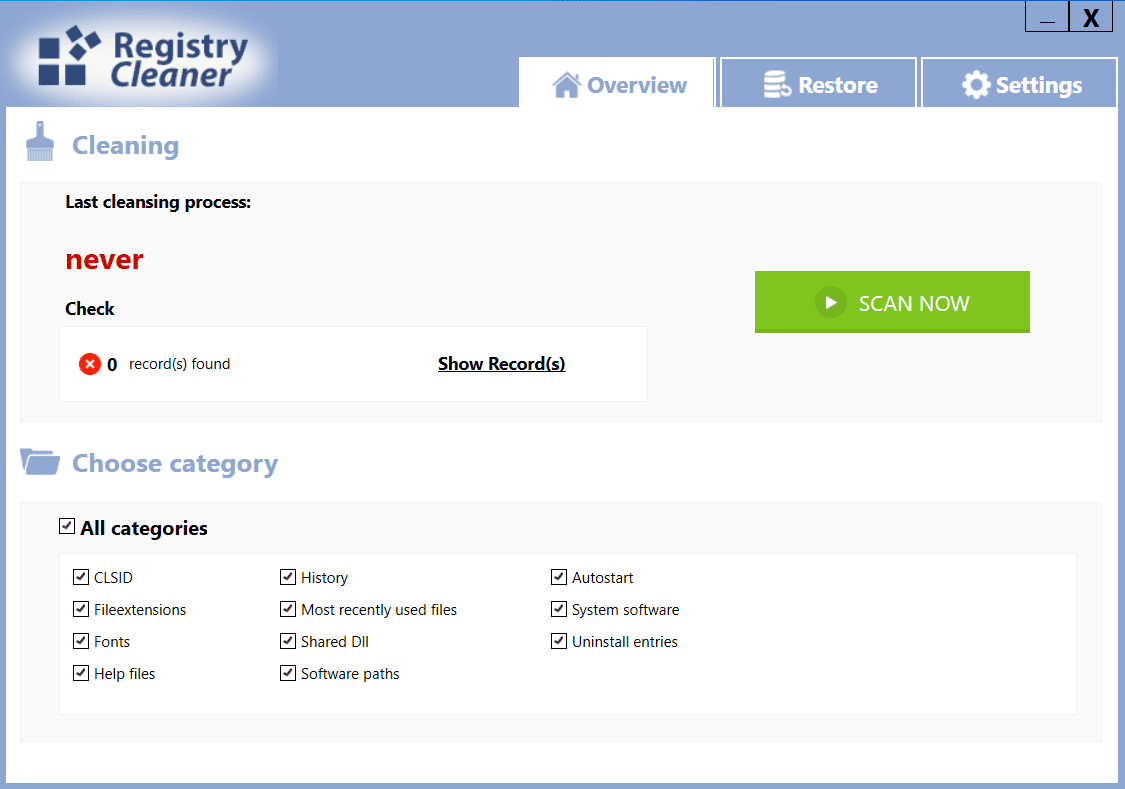
Task: Click the Choose category folder icon
Action: pos(39,461)
